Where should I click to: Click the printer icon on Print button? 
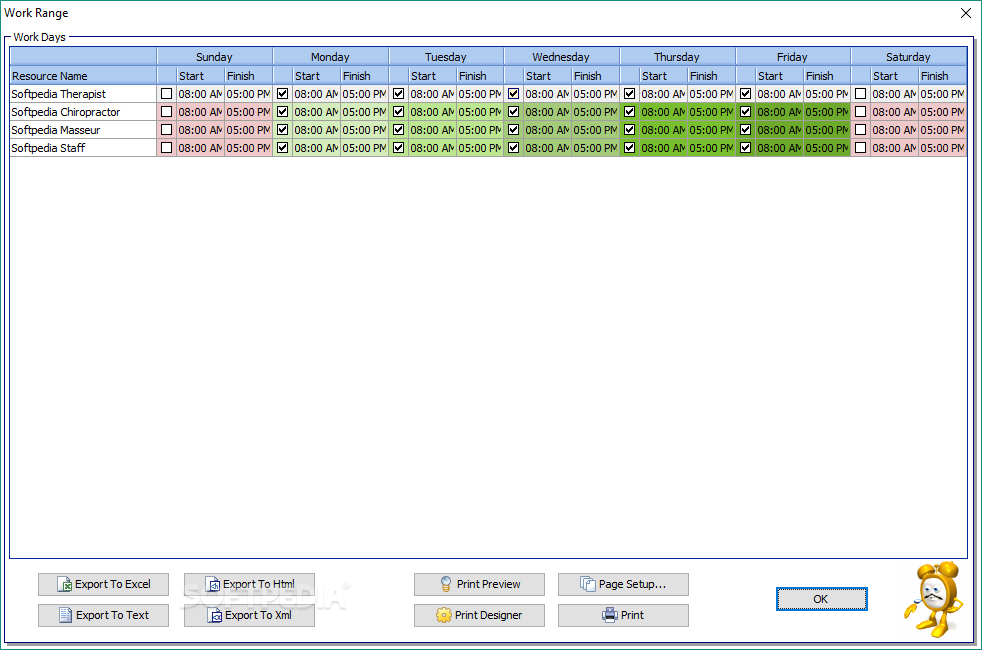tap(609, 615)
